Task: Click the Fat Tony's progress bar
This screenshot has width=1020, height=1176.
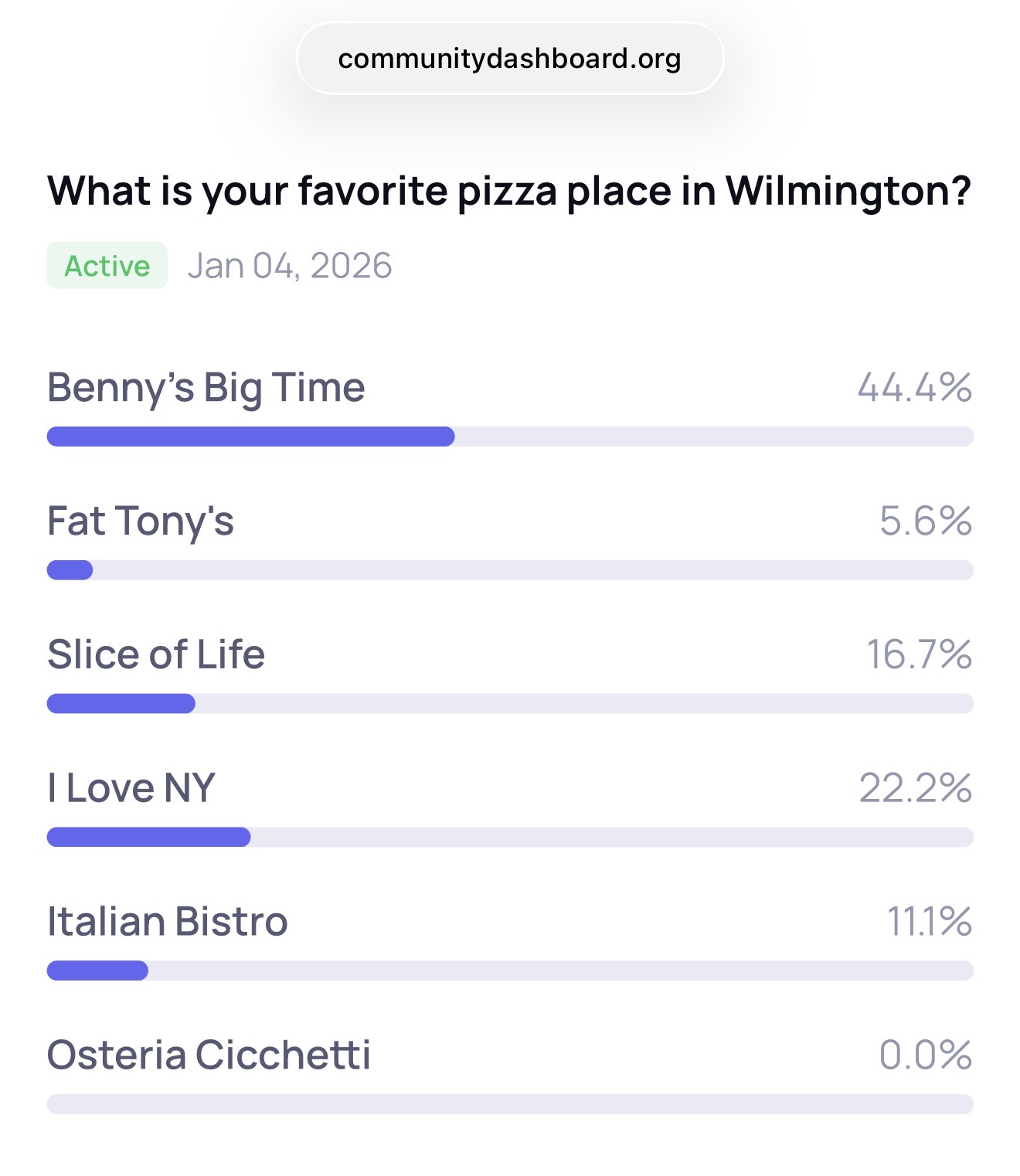Action: (x=510, y=570)
